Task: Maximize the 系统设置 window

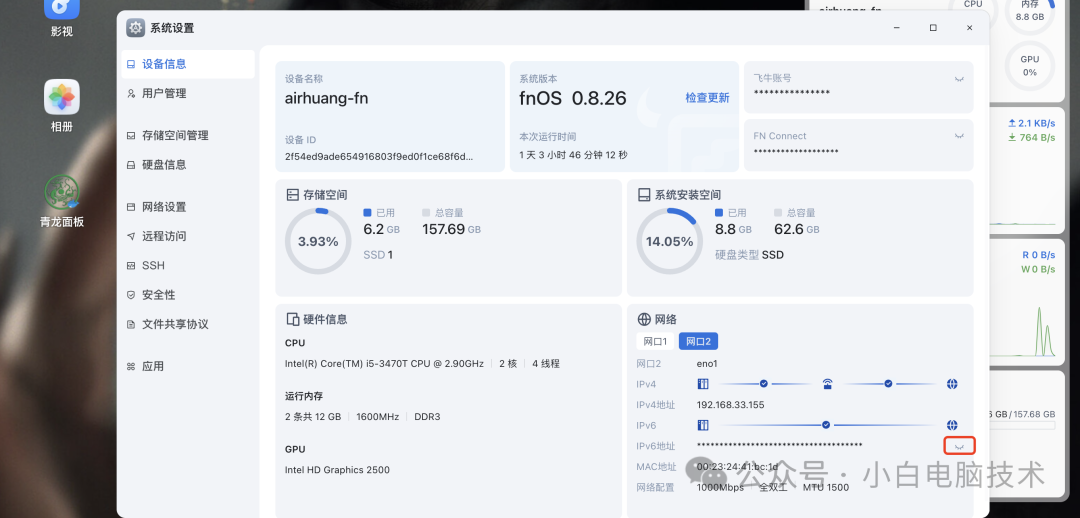Action: click(x=933, y=28)
